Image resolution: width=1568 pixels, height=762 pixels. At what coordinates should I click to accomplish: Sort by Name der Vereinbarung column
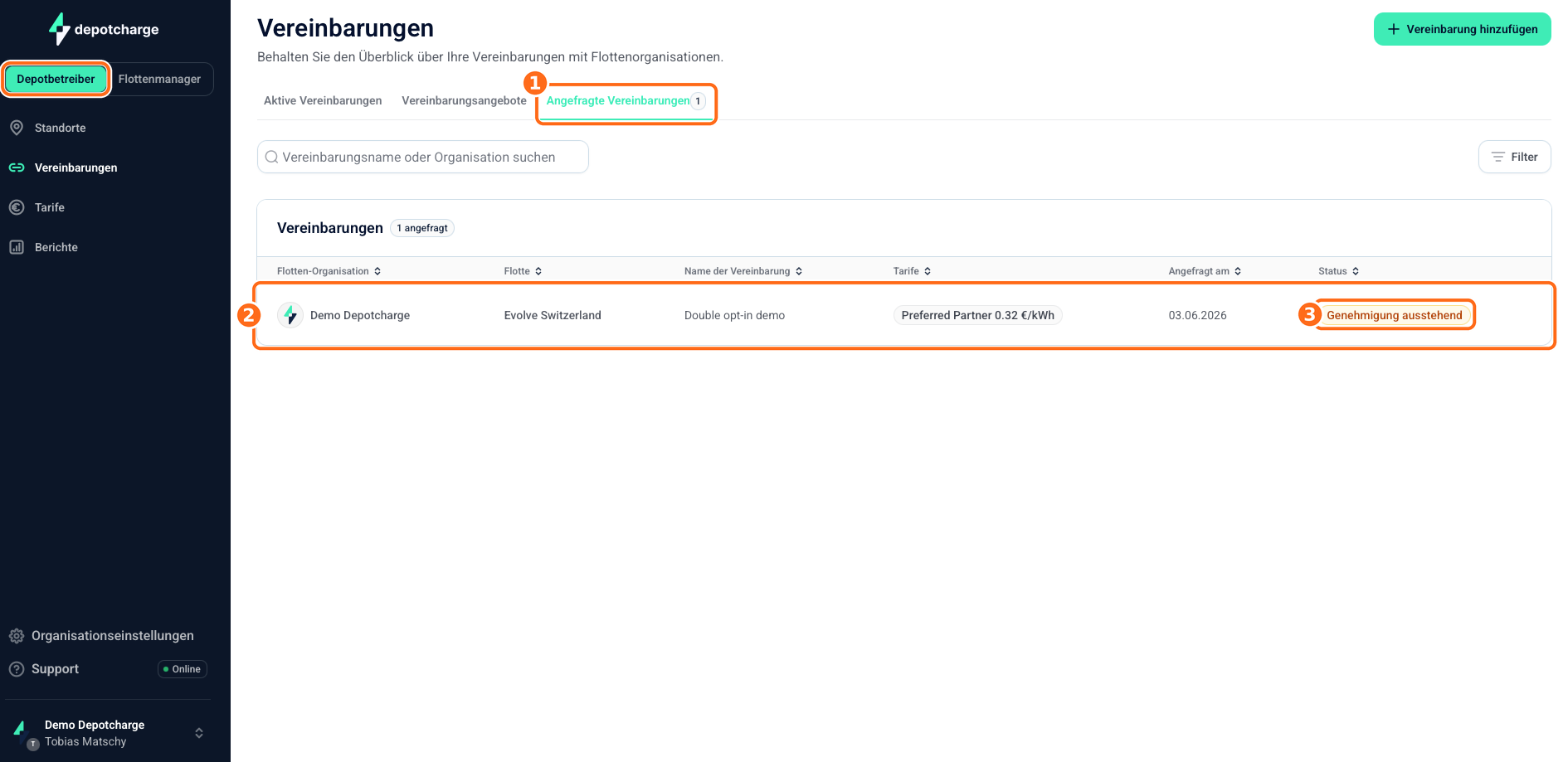[743, 271]
